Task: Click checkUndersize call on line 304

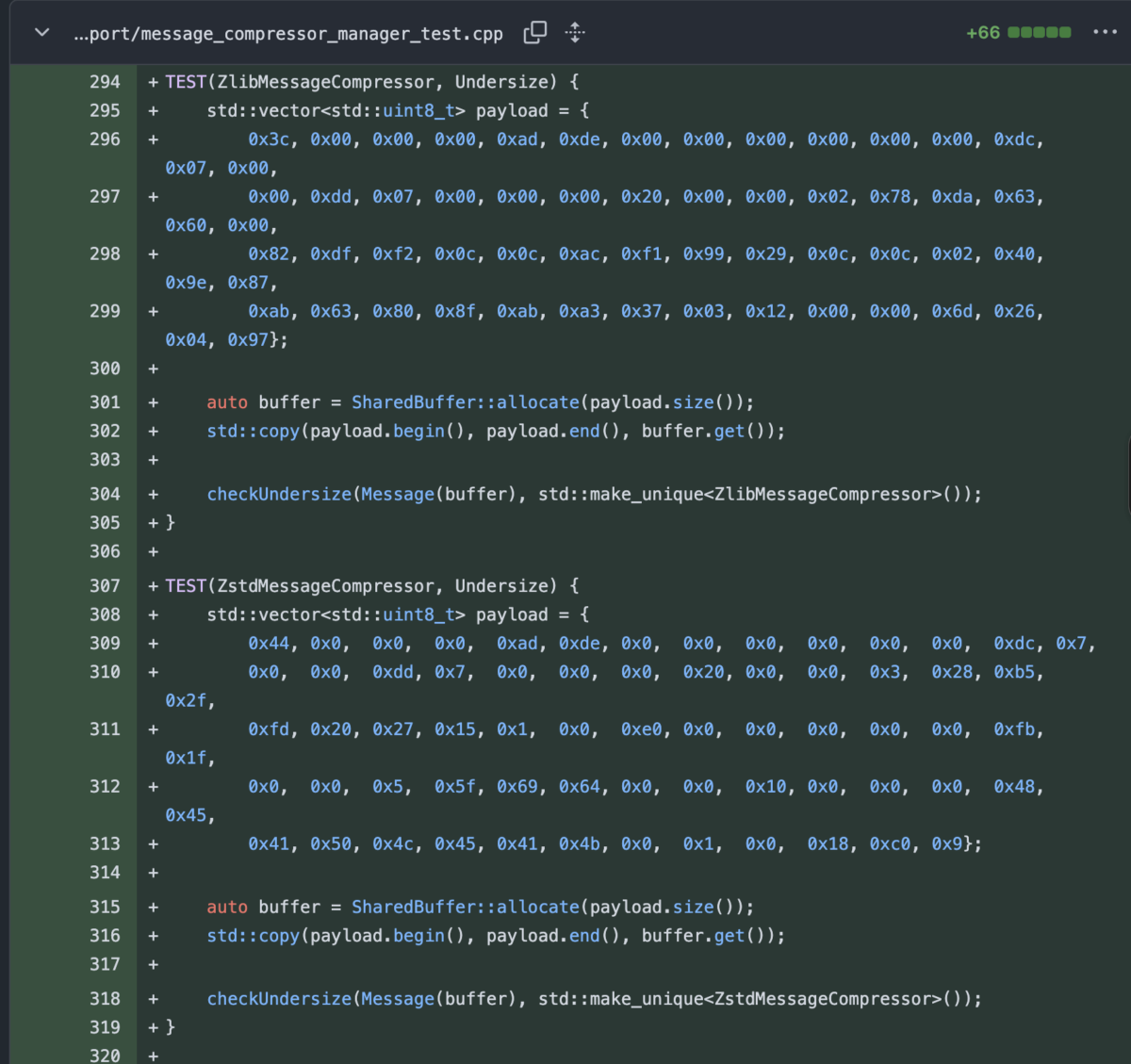Action: pos(279,495)
